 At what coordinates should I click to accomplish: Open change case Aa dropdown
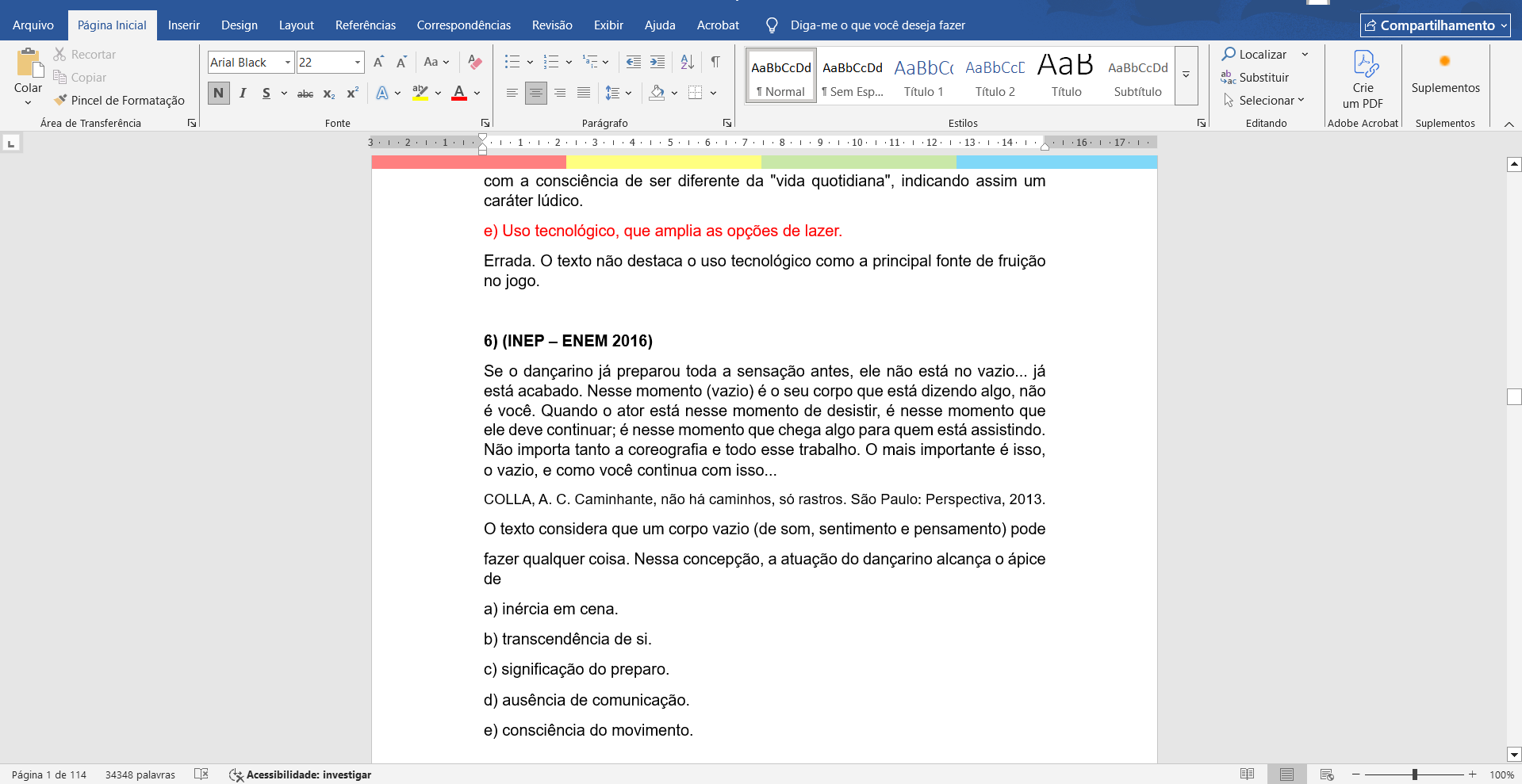pyautogui.click(x=436, y=62)
